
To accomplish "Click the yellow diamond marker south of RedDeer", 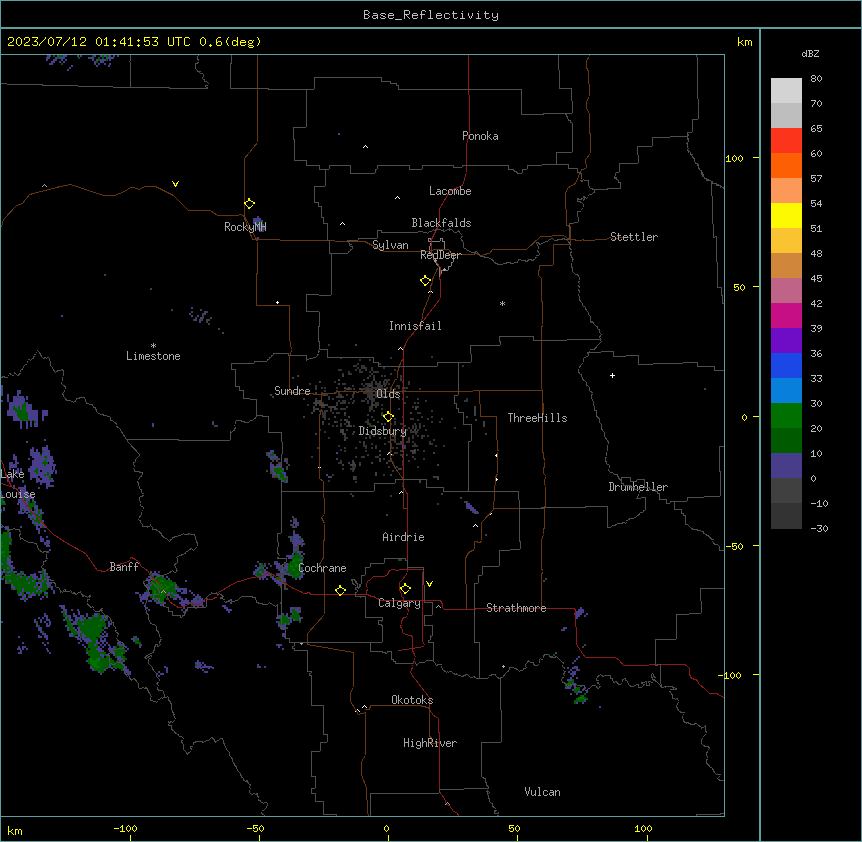I will pos(426,281).
